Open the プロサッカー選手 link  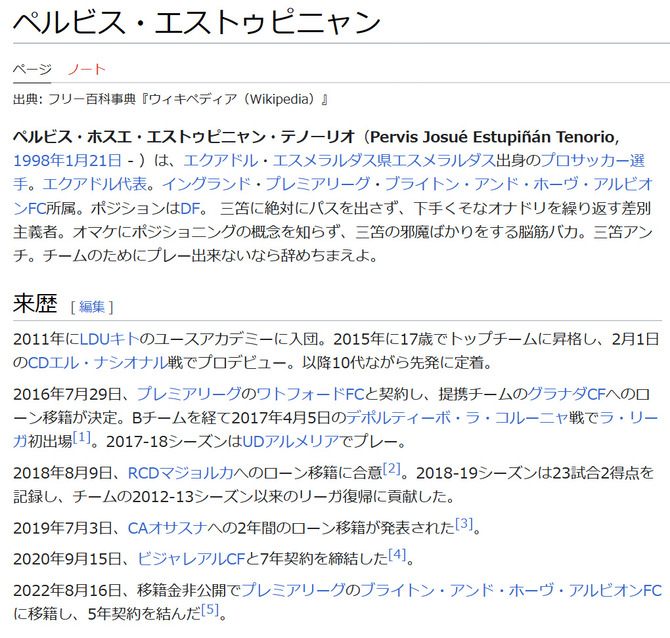click(x=593, y=161)
